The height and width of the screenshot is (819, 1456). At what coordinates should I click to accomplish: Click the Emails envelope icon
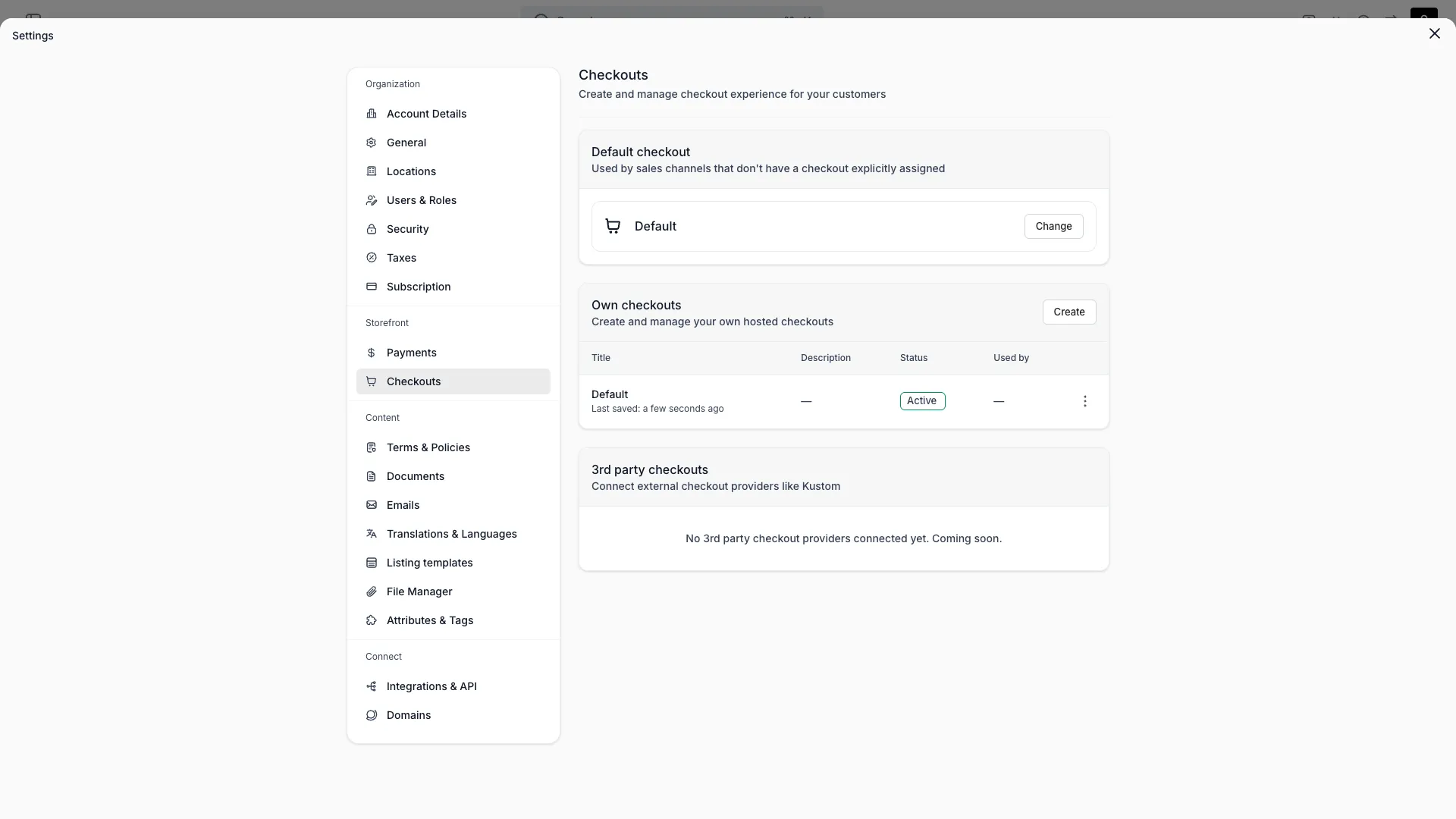coord(372,505)
